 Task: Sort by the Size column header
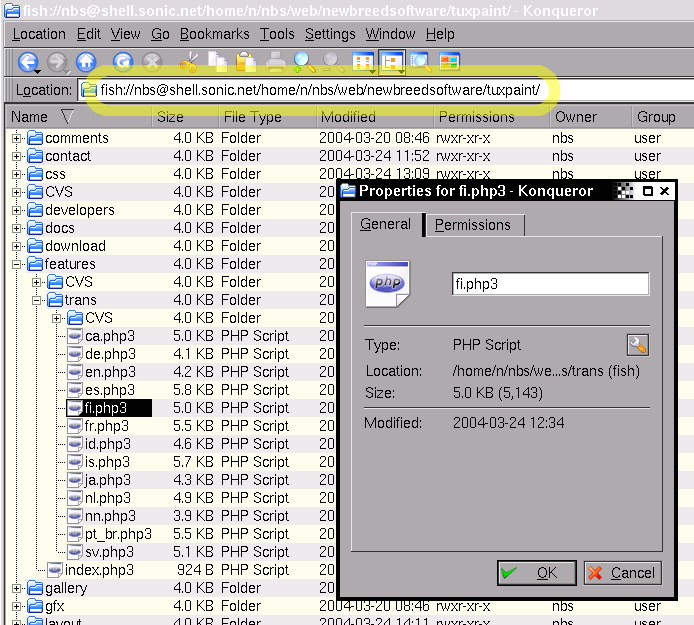pyautogui.click(x=185, y=117)
